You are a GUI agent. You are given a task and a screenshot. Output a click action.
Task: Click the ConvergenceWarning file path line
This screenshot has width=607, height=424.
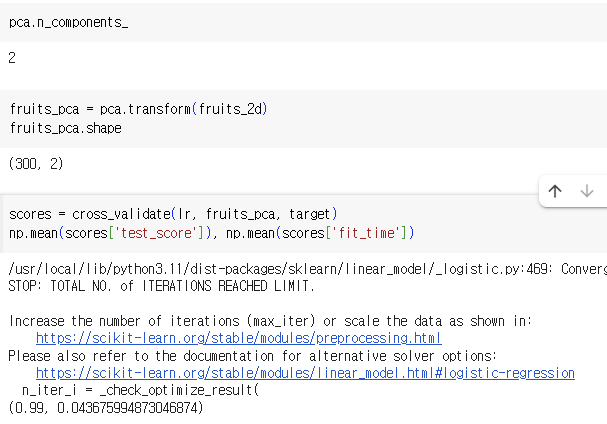pyautogui.click(x=307, y=269)
